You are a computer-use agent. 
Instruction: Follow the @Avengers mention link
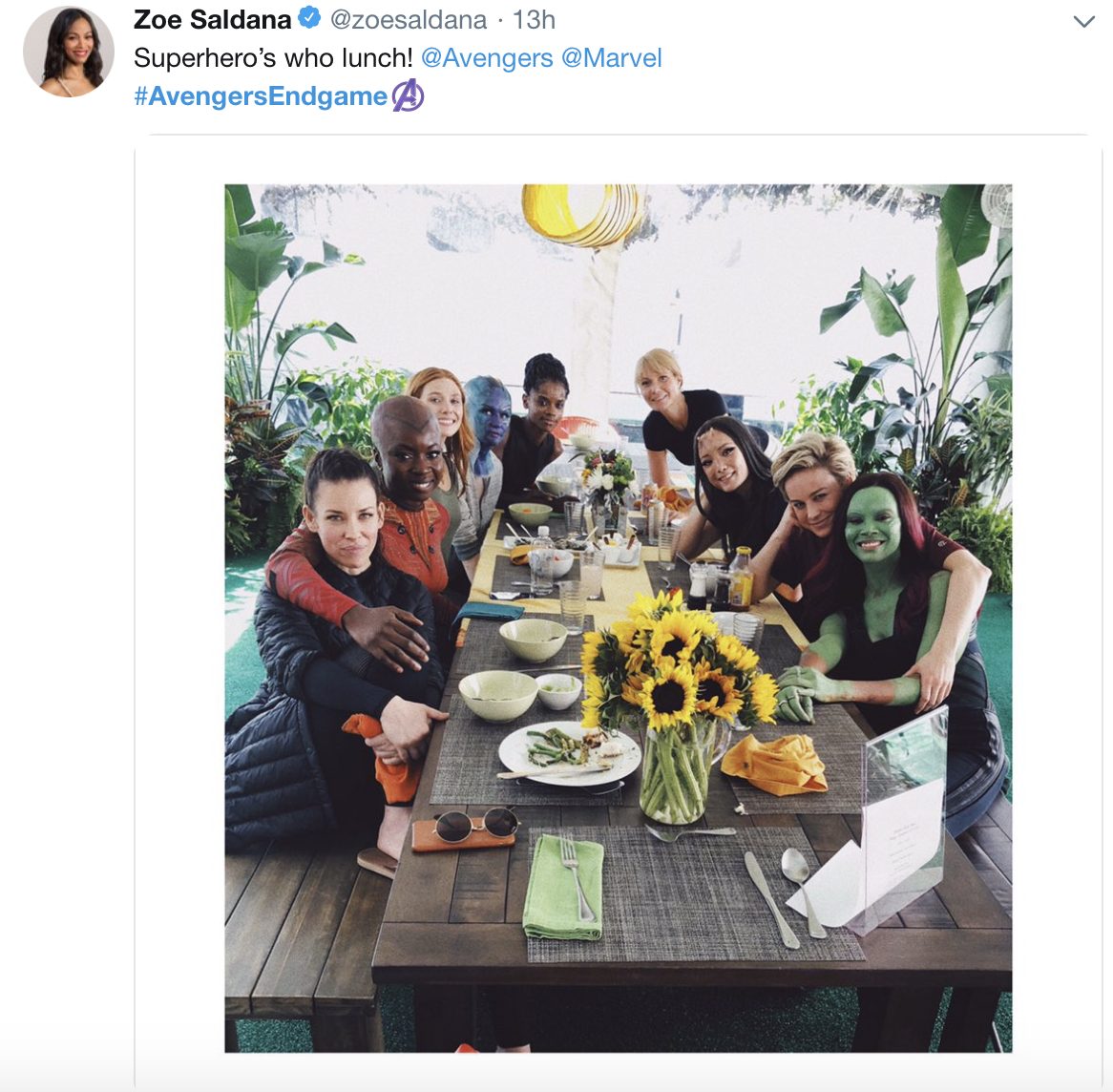pyautogui.click(x=487, y=58)
